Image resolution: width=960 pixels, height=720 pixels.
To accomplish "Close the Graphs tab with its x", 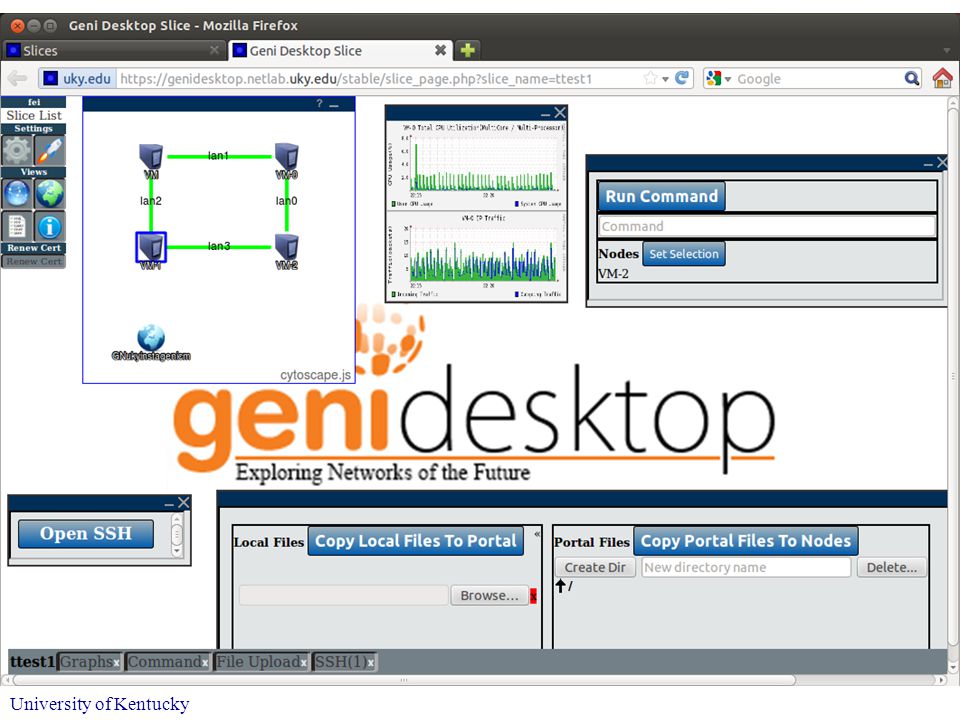I will 116,663.
